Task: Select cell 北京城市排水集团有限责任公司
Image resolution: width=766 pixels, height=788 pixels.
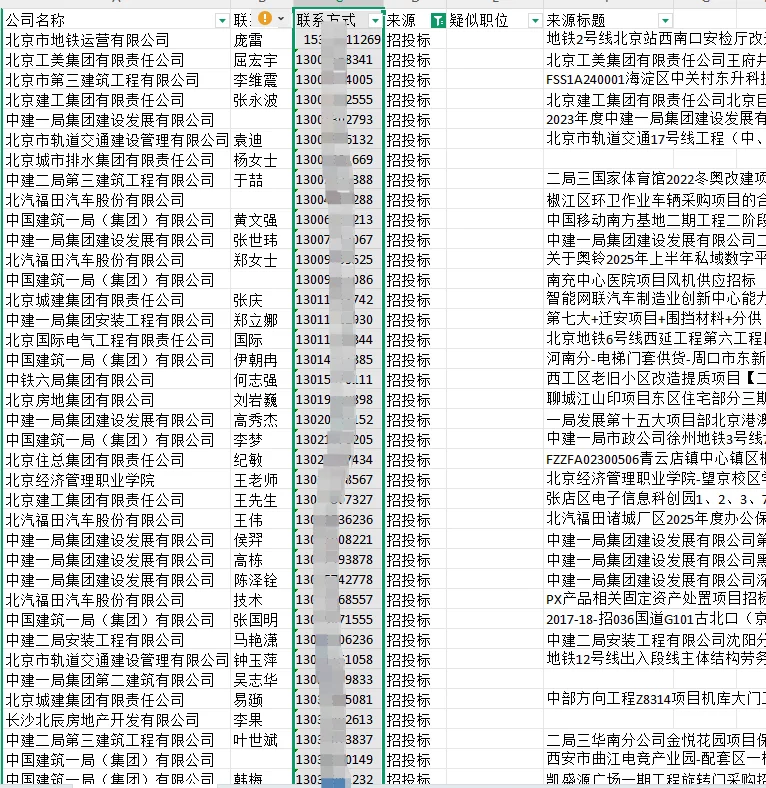Action: coord(116,160)
